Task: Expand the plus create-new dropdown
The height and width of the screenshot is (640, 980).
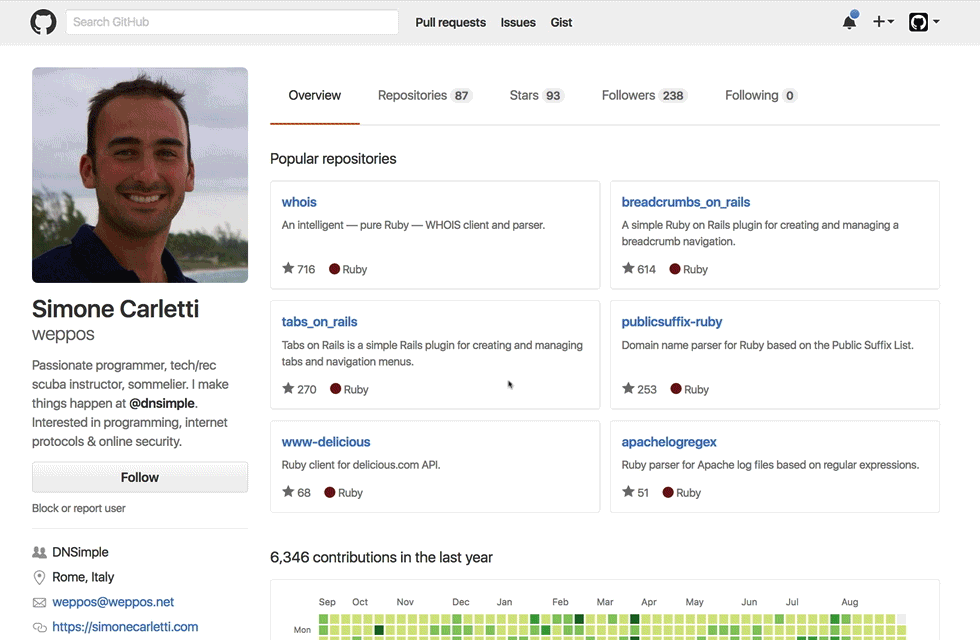Action: [883, 22]
